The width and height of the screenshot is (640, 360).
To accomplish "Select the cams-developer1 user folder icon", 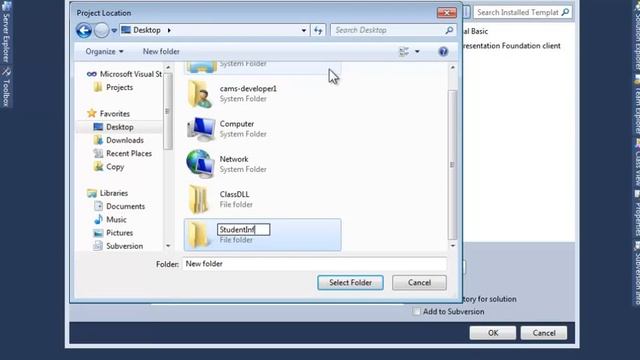I will click(x=200, y=94).
